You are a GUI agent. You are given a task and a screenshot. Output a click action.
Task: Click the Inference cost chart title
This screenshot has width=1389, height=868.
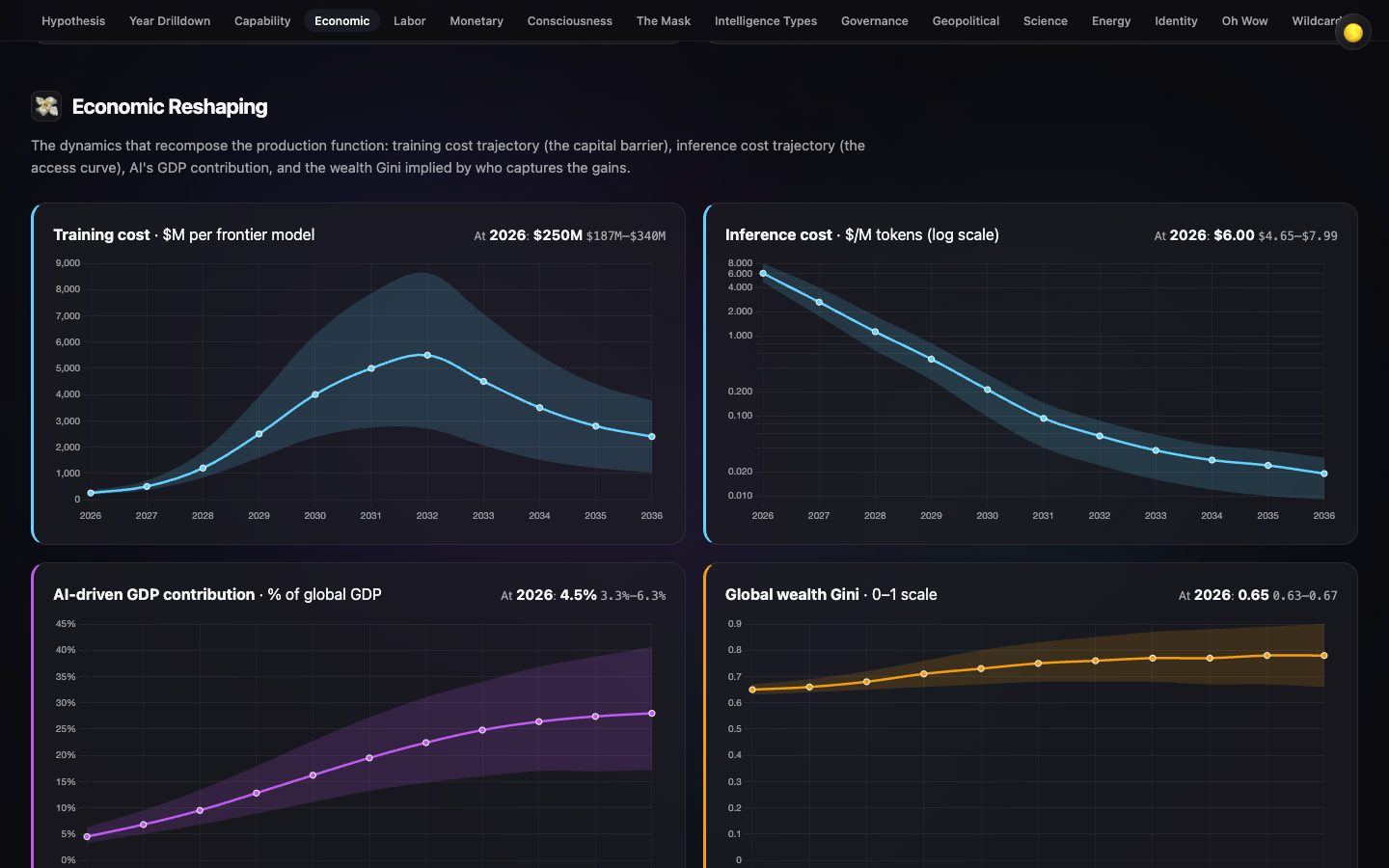(x=862, y=234)
